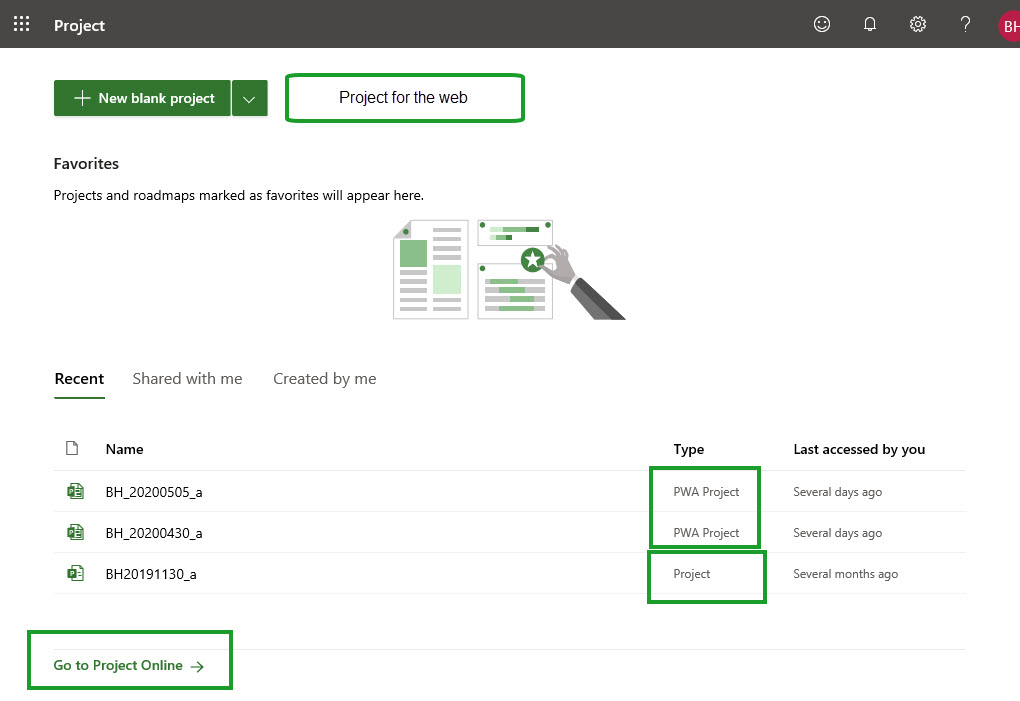Screen dimensions: 1020x701
Task: Click the favorites placeholder description text
Action: click(239, 195)
